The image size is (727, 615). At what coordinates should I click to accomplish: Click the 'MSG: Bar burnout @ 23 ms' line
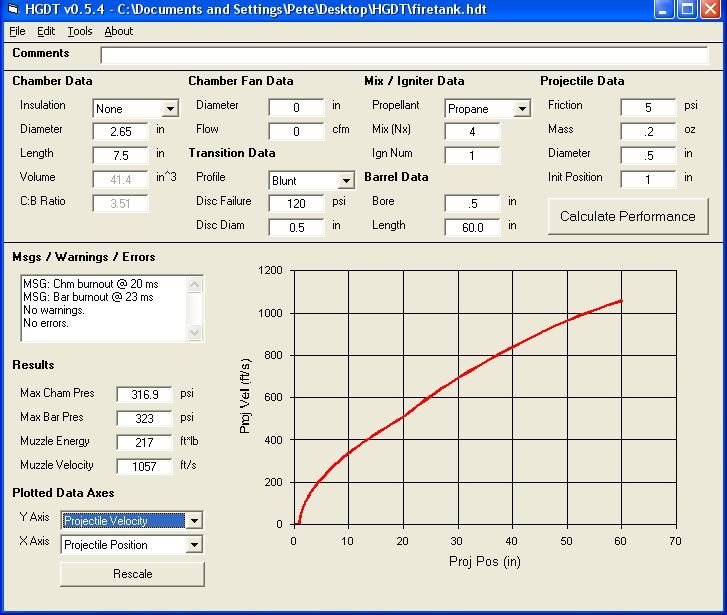[88, 297]
